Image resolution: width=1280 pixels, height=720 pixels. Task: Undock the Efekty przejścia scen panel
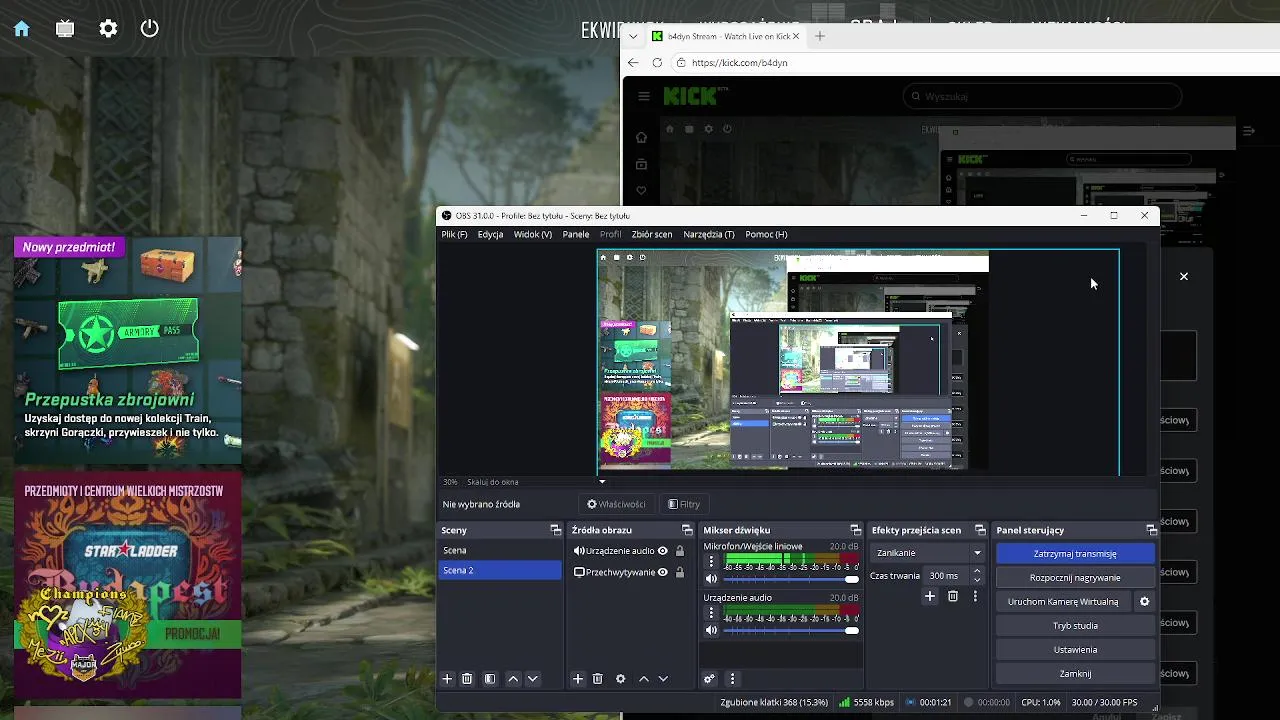(x=980, y=530)
